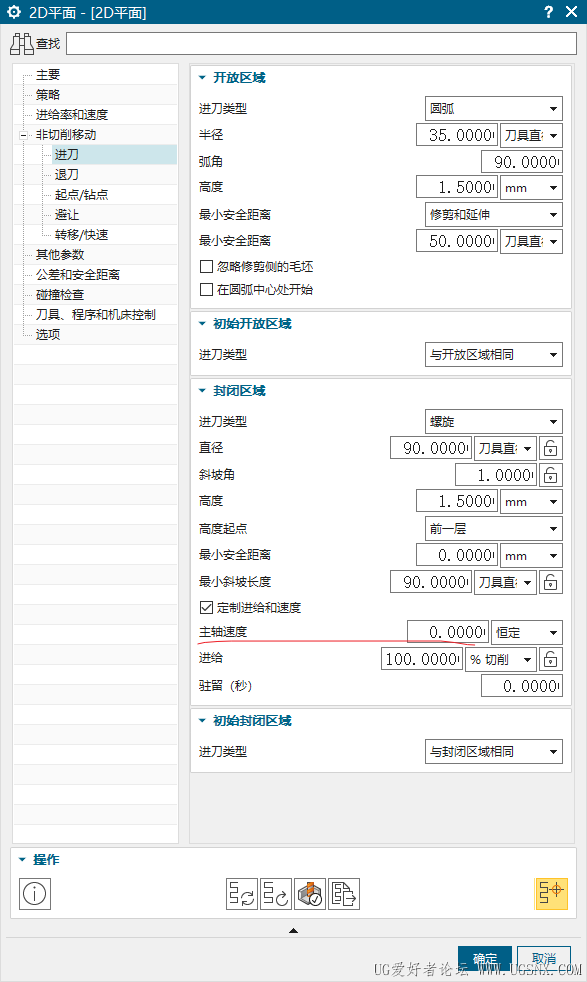This screenshot has height=982, width=587.
Task: Collapse the 初始封闭区域 section
Action: 202,721
